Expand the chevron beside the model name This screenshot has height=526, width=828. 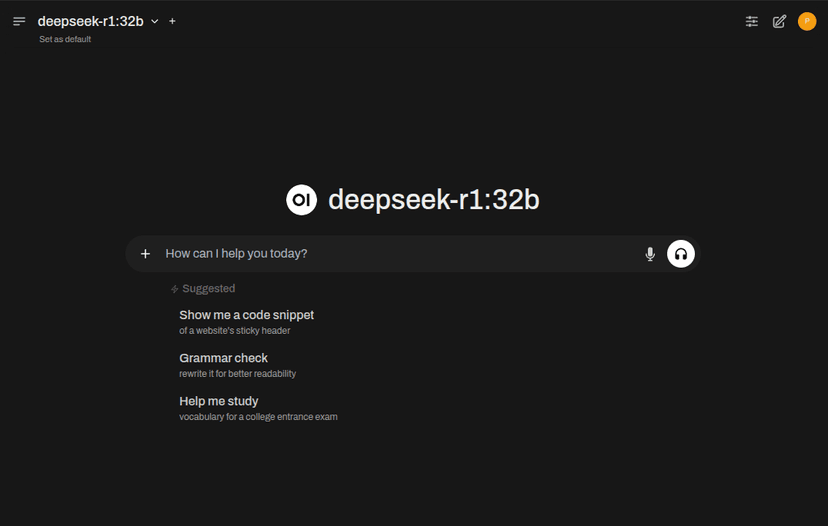pos(155,21)
